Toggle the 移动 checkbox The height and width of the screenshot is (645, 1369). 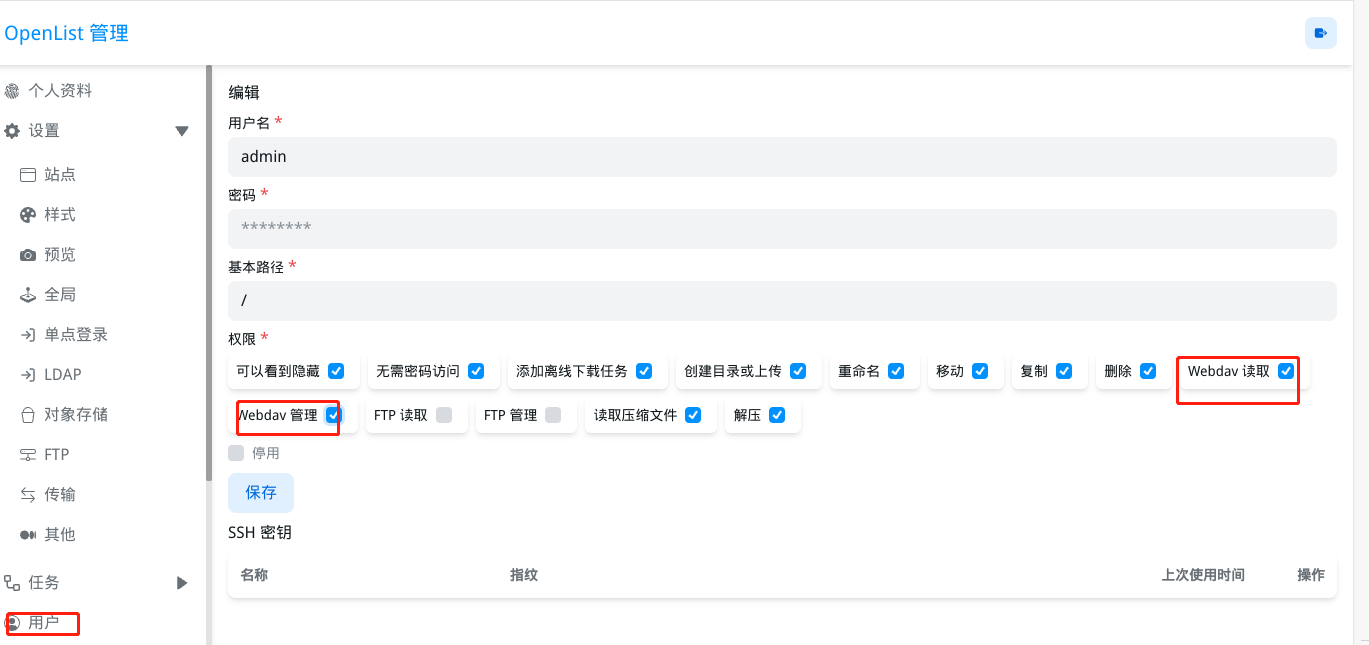click(x=980, y=371)
